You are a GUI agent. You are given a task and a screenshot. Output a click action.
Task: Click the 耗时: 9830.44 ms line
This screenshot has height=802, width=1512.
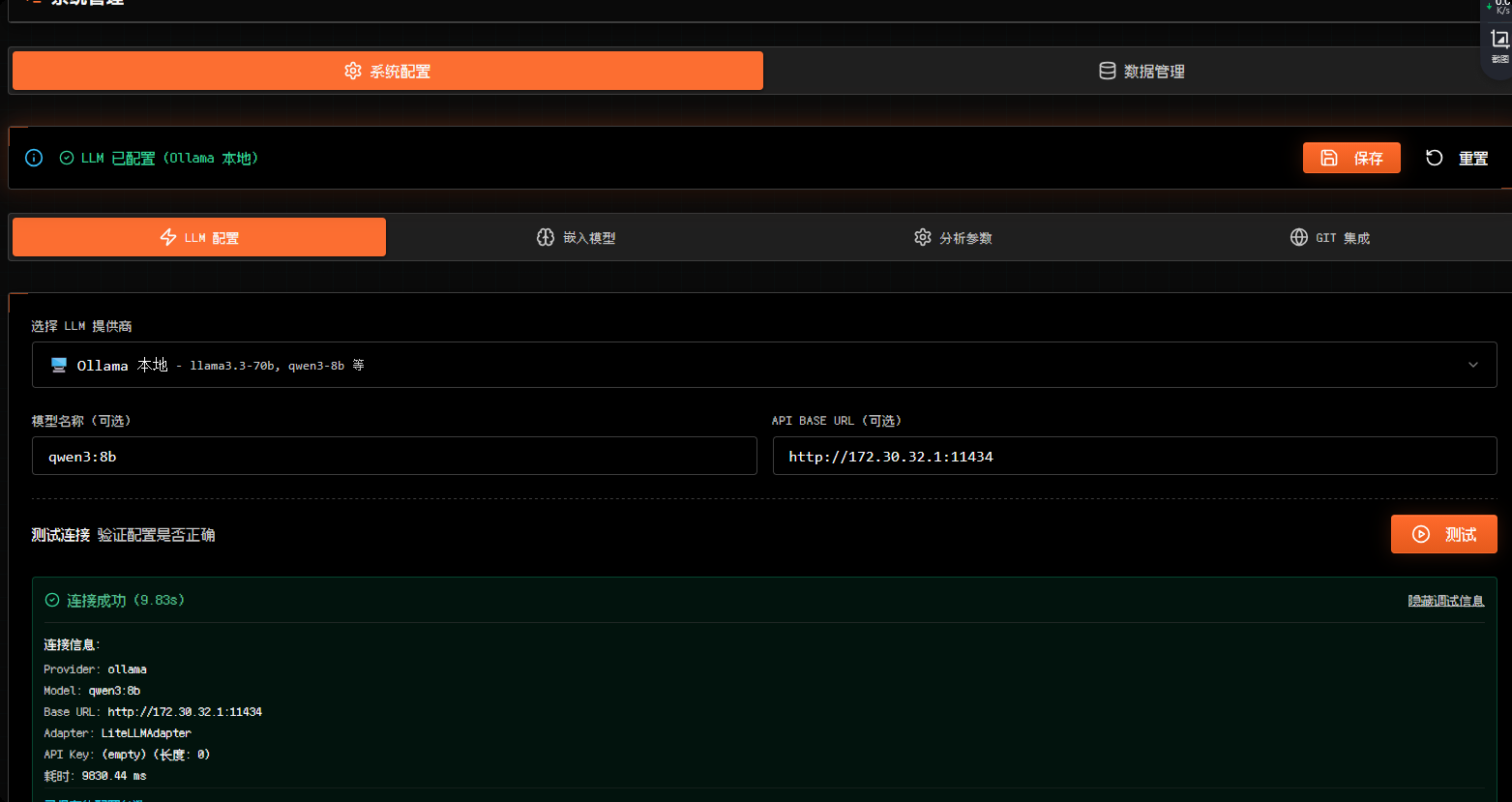95,776
